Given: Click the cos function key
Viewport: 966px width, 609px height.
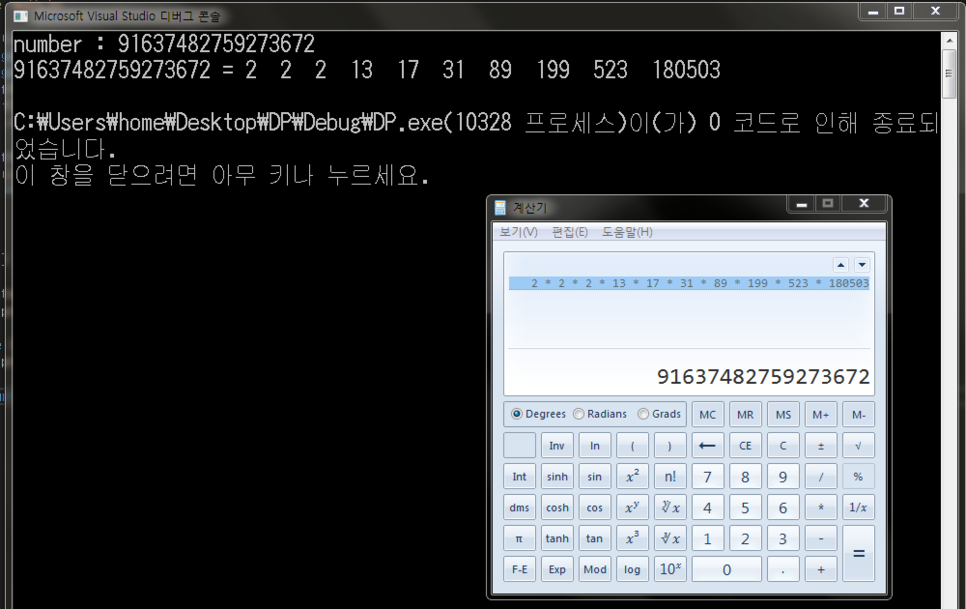Looking at the screenshot, I should click(x=595, y=507).
